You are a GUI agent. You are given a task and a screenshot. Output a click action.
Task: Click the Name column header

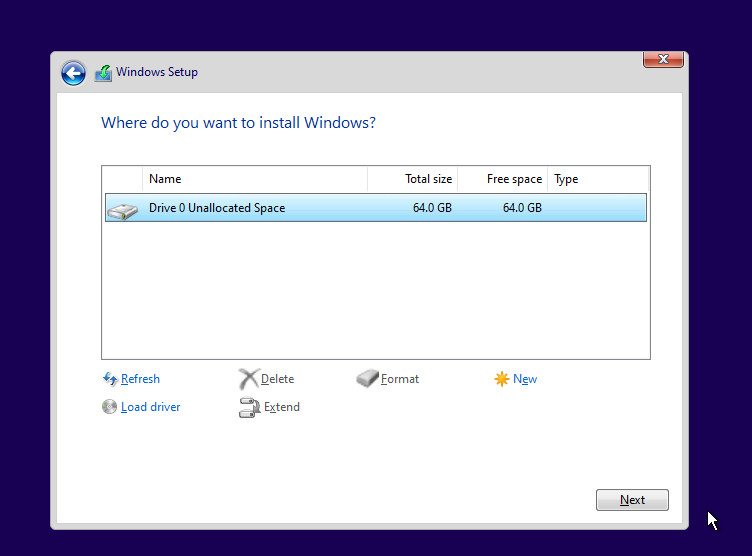click(255, 179)
